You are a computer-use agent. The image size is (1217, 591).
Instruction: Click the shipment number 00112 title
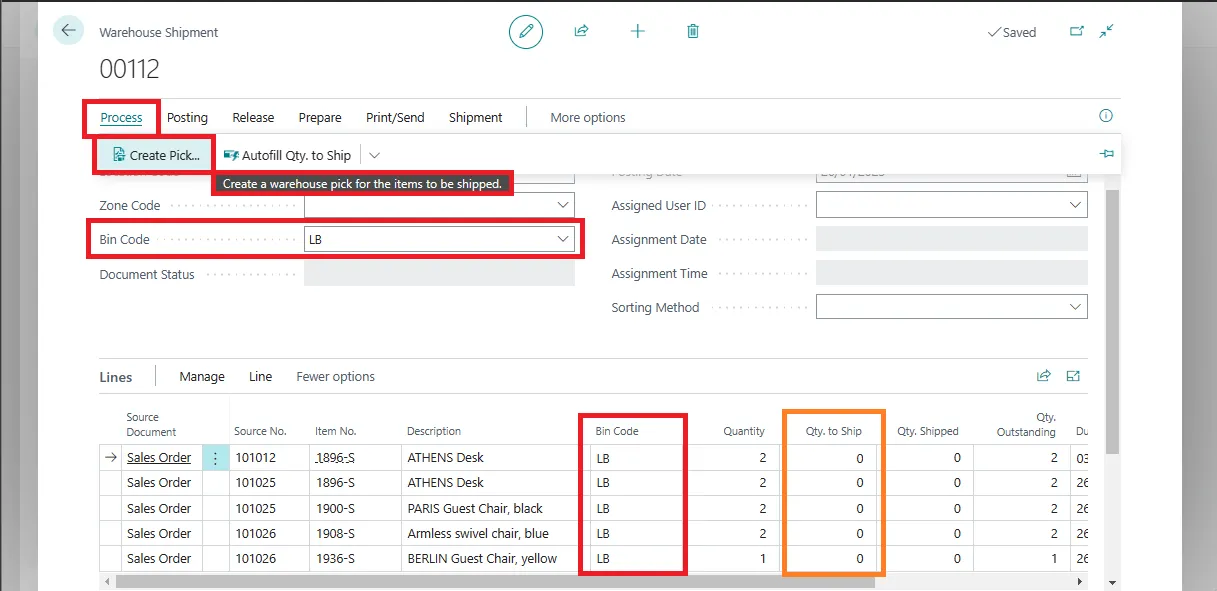[x=129, y=69]
